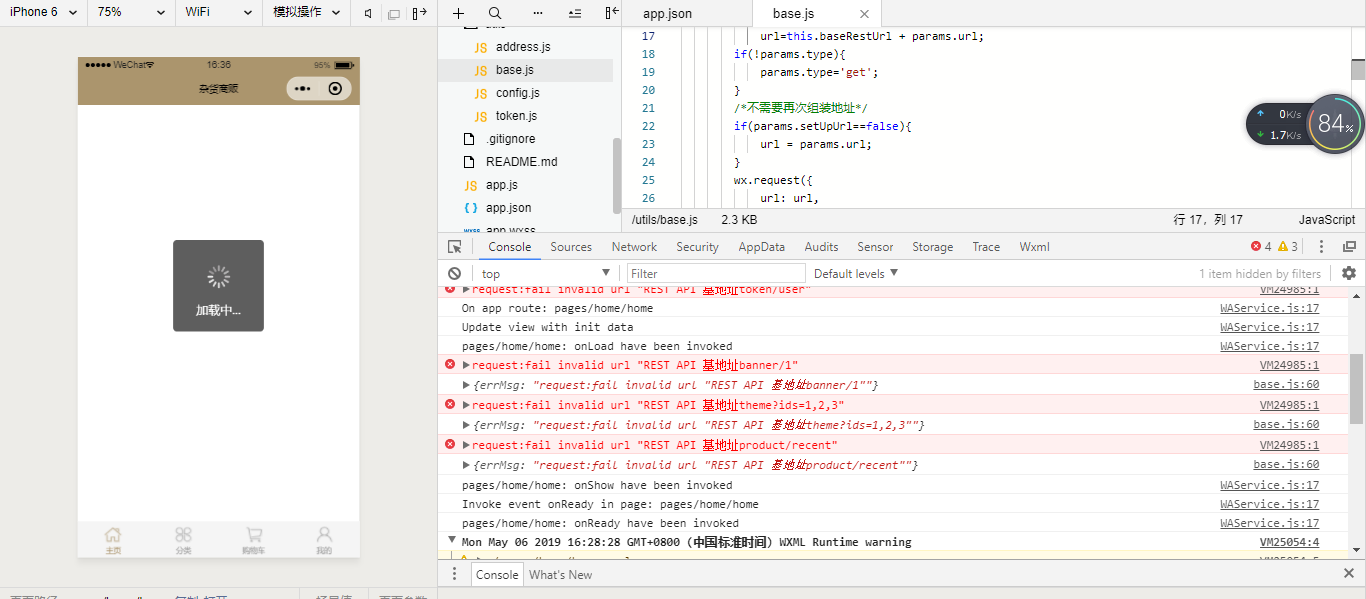Switch to the Audits tab

pos(822,247)
